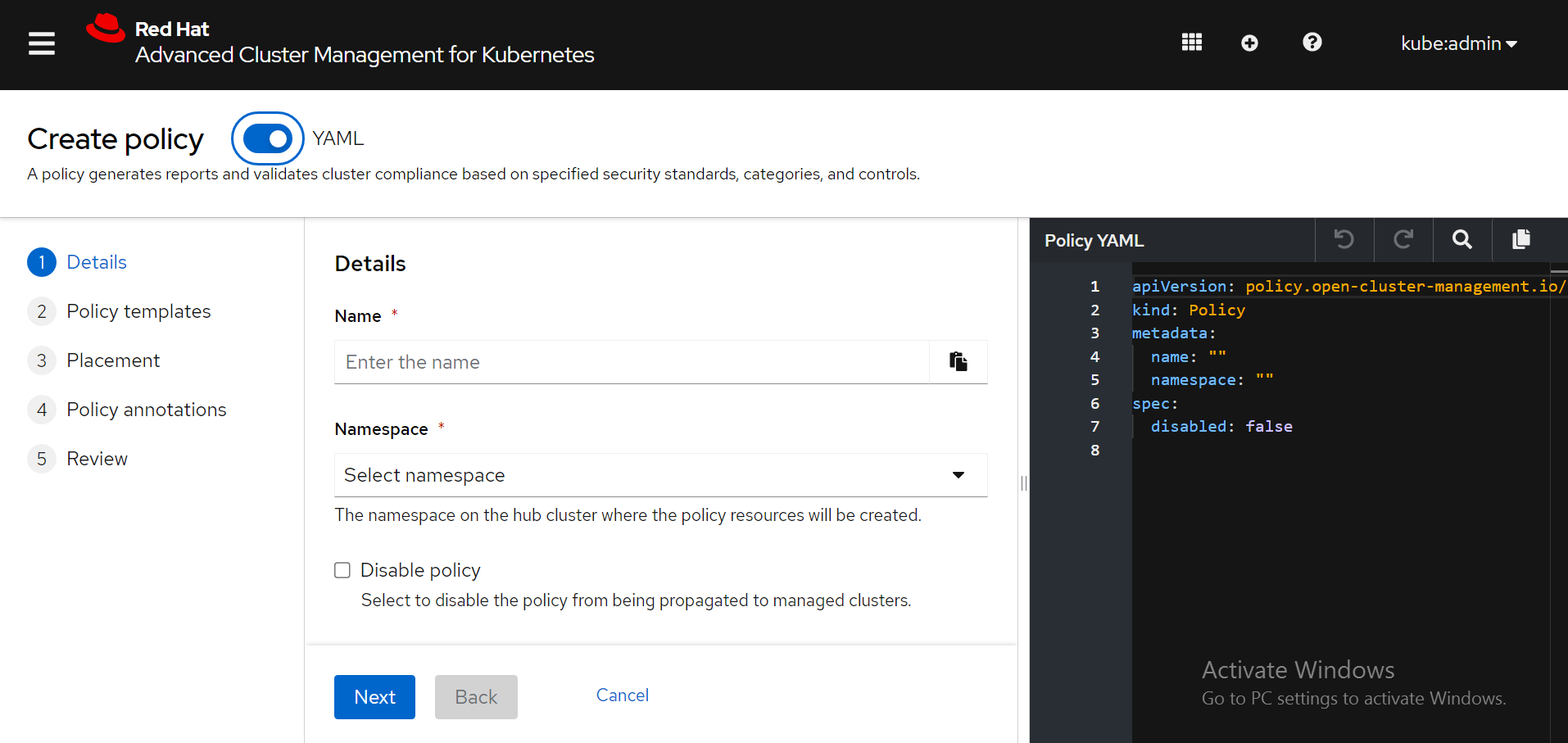Click the plus create resource icon

coord(1249,43)
